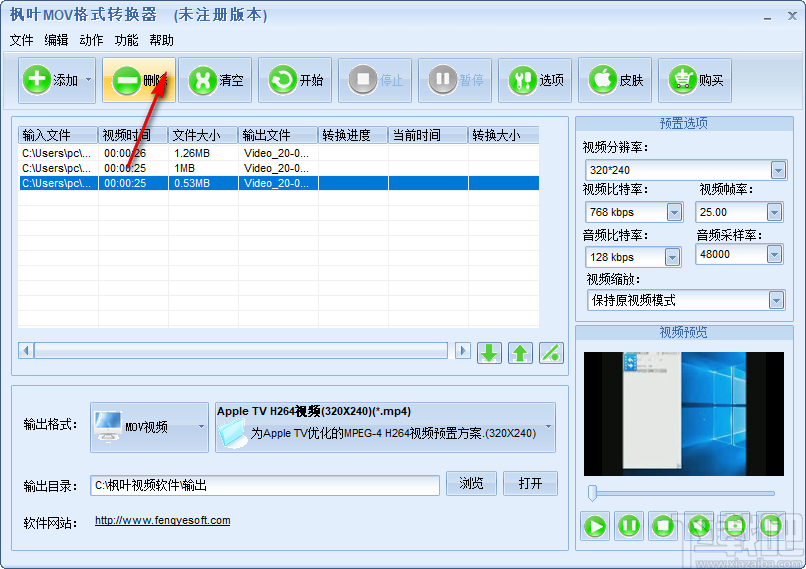Expand the 视频缩放 保持原视频模式 dropdown
The height and width of the screenshot is (569, 806).
pyautogui.click(x=776, y=300)
